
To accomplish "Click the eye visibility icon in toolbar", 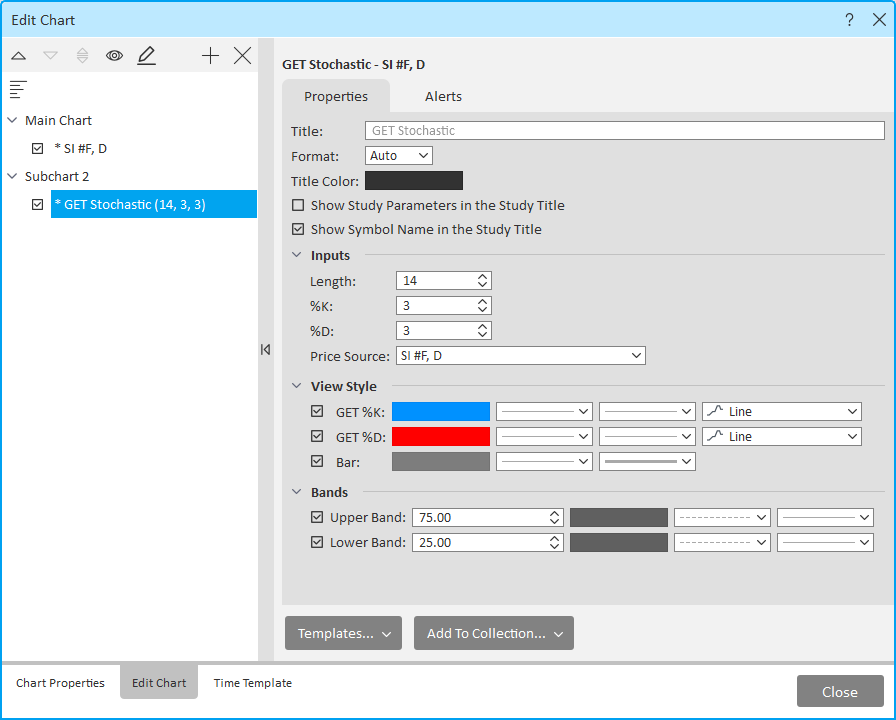I will (114, 56).
